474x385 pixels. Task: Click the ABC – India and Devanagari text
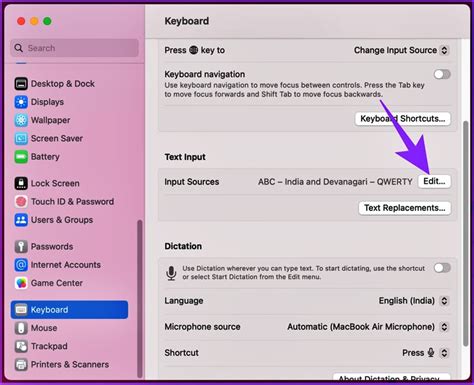pos(335,182)
